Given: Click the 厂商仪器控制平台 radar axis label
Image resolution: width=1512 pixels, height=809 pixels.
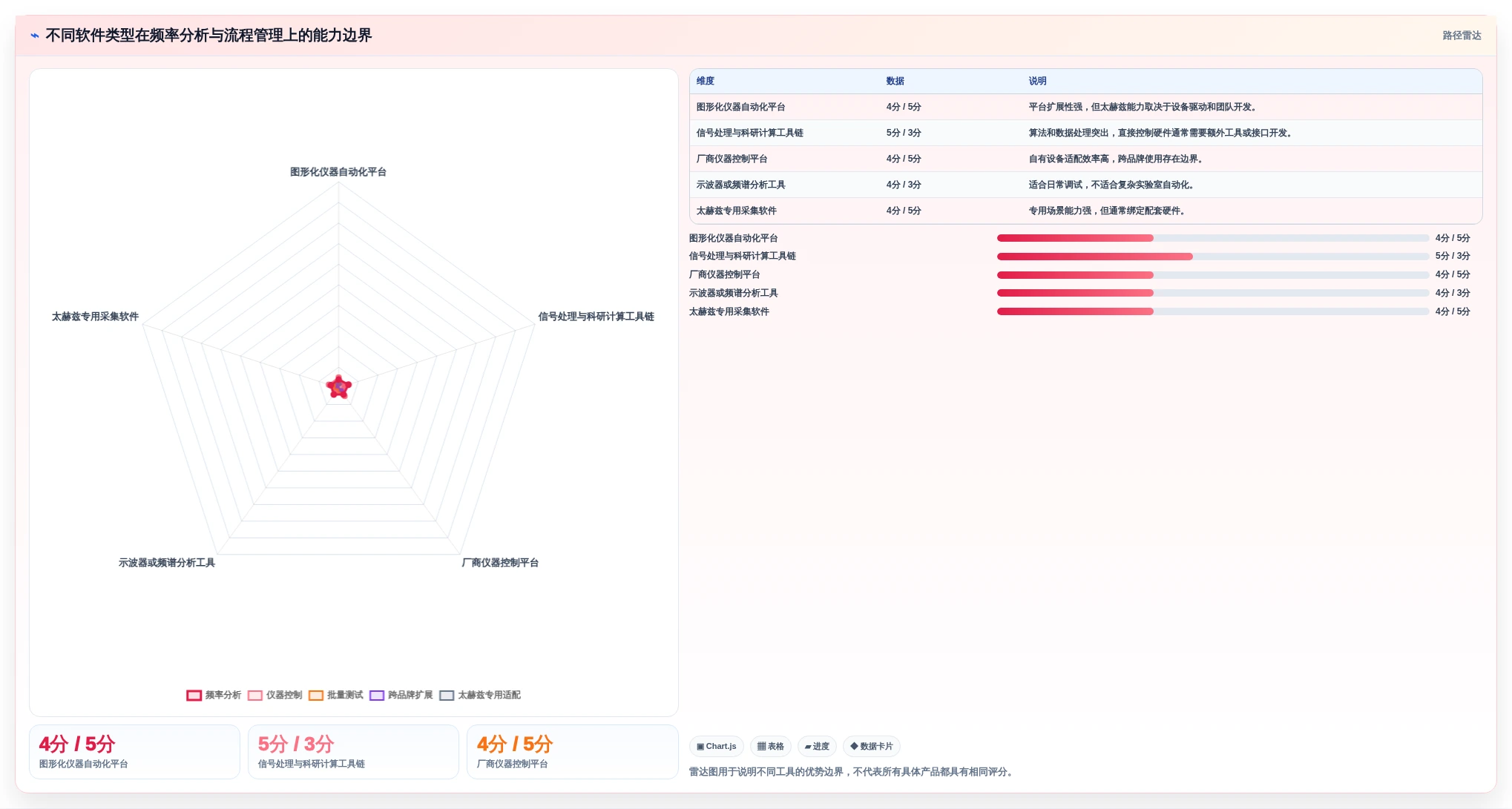Looking at the screenshot, I should (500, 563).
